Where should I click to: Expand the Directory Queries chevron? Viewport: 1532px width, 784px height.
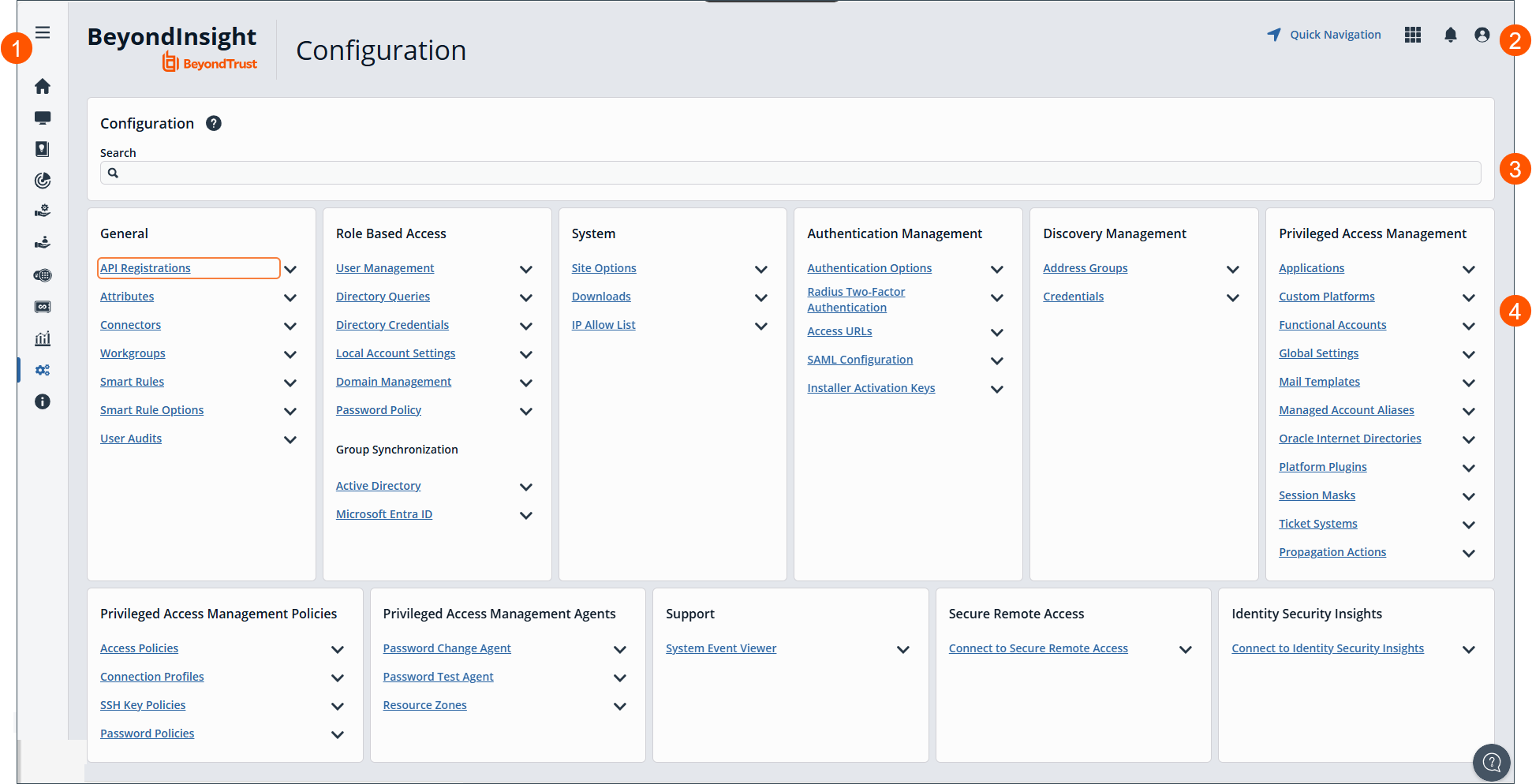(x=526, y=297)
